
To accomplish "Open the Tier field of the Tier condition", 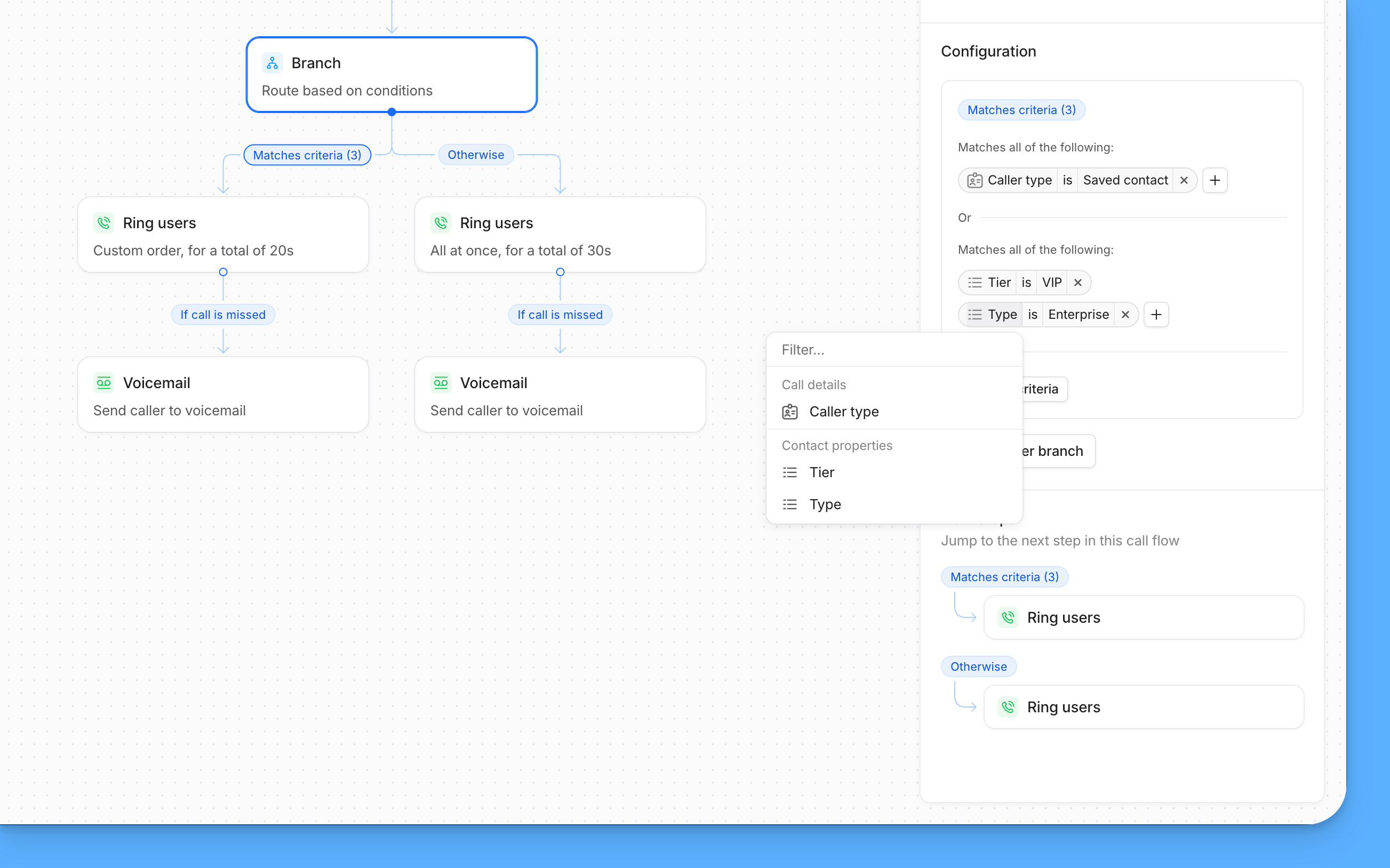I will pyautogui.click(x=987, y=283).
